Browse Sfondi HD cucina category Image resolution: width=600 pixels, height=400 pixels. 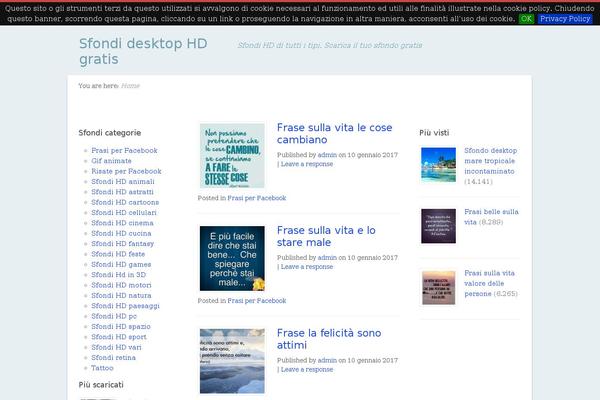(121, 233)
